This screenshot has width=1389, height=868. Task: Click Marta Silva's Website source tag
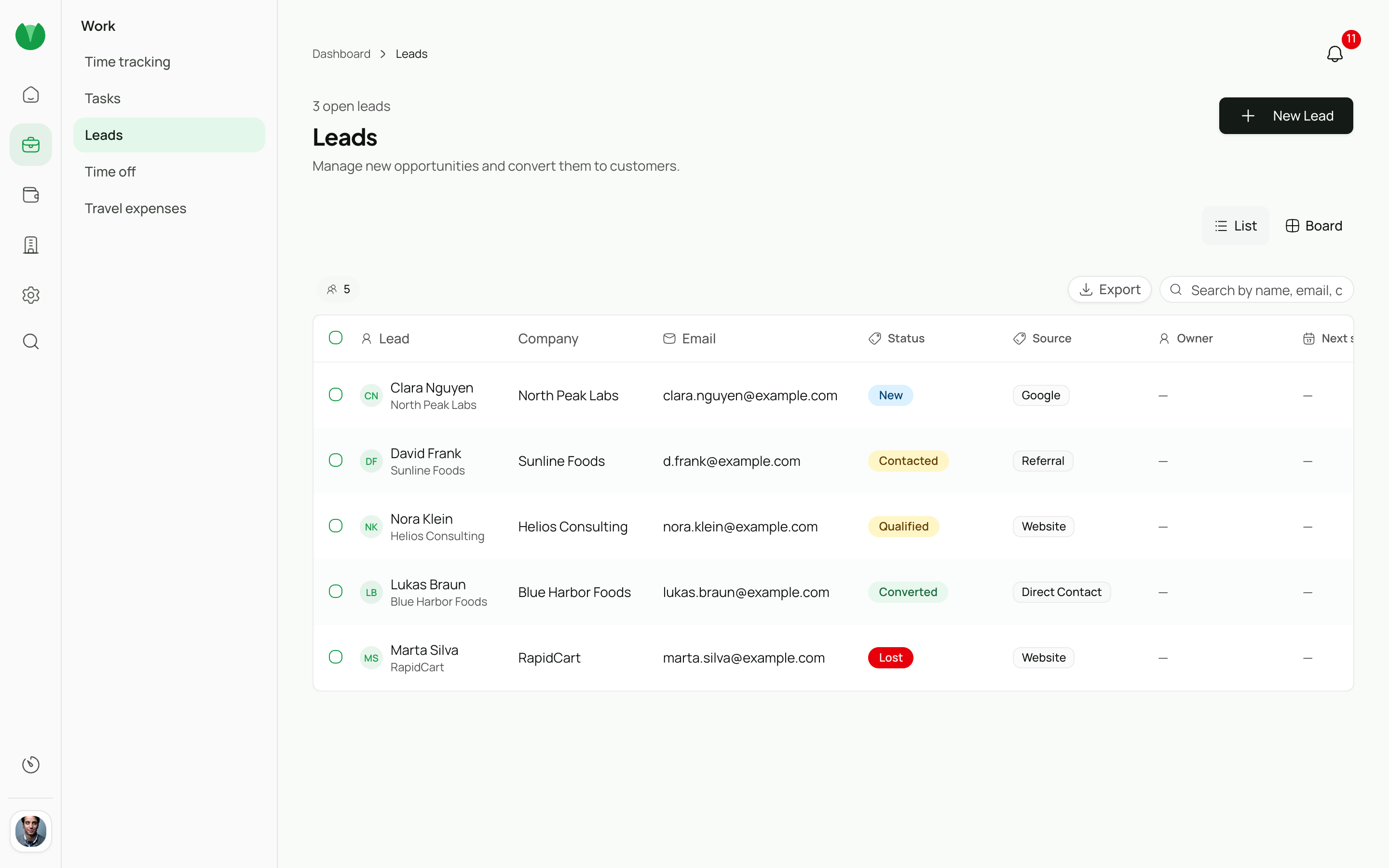coord(1044,657)
